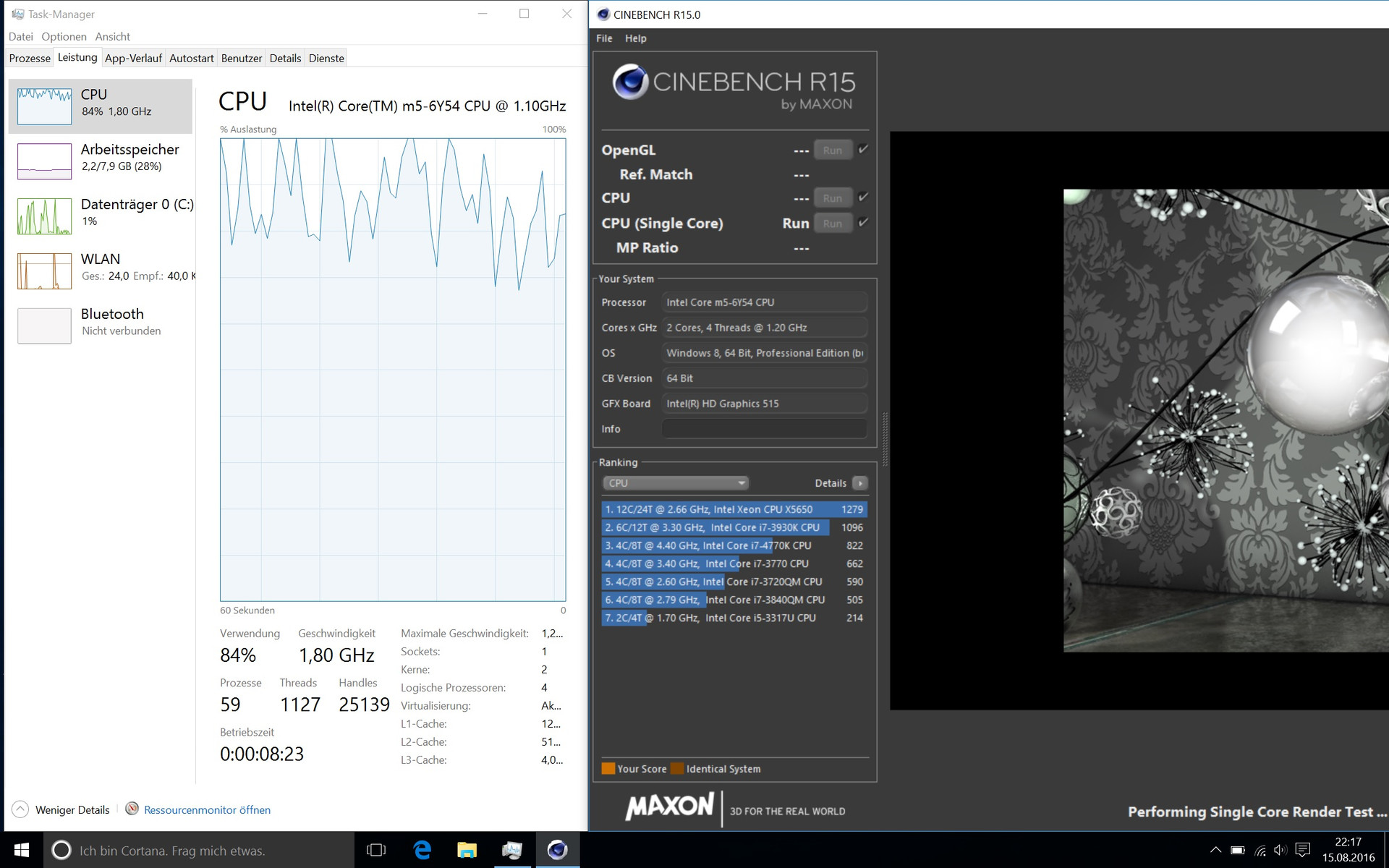Toggle the CPU test checkmark
The image size is (1389, 868).
(863, 197)
